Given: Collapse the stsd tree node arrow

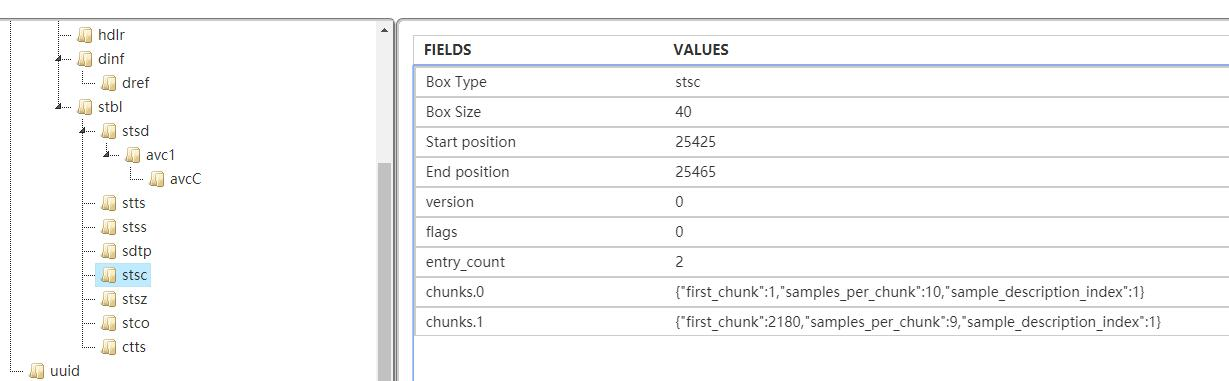Looking at the screenshot, I should (84, 131).
